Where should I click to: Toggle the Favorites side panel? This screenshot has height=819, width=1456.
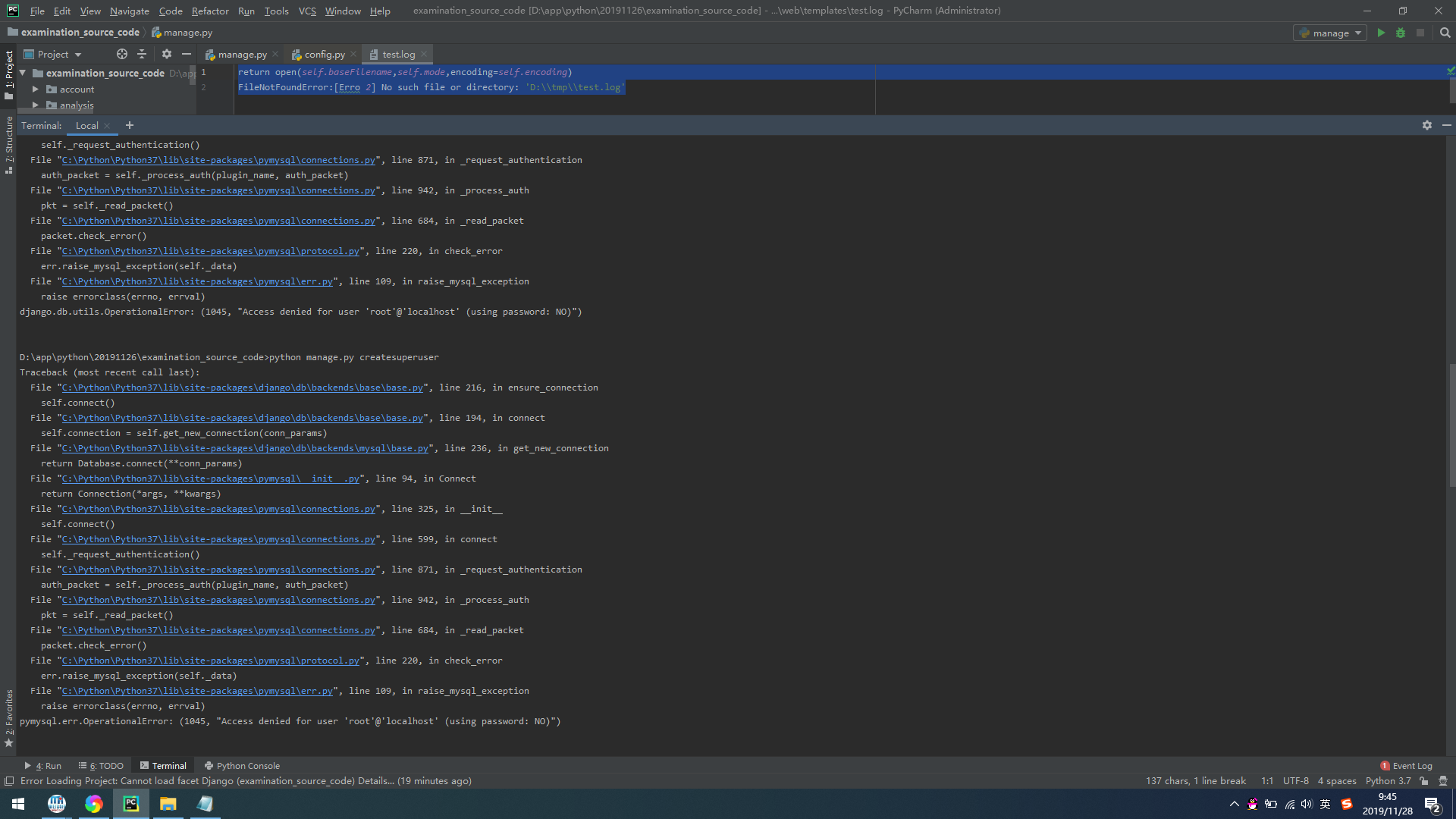[x=8, y=718]
